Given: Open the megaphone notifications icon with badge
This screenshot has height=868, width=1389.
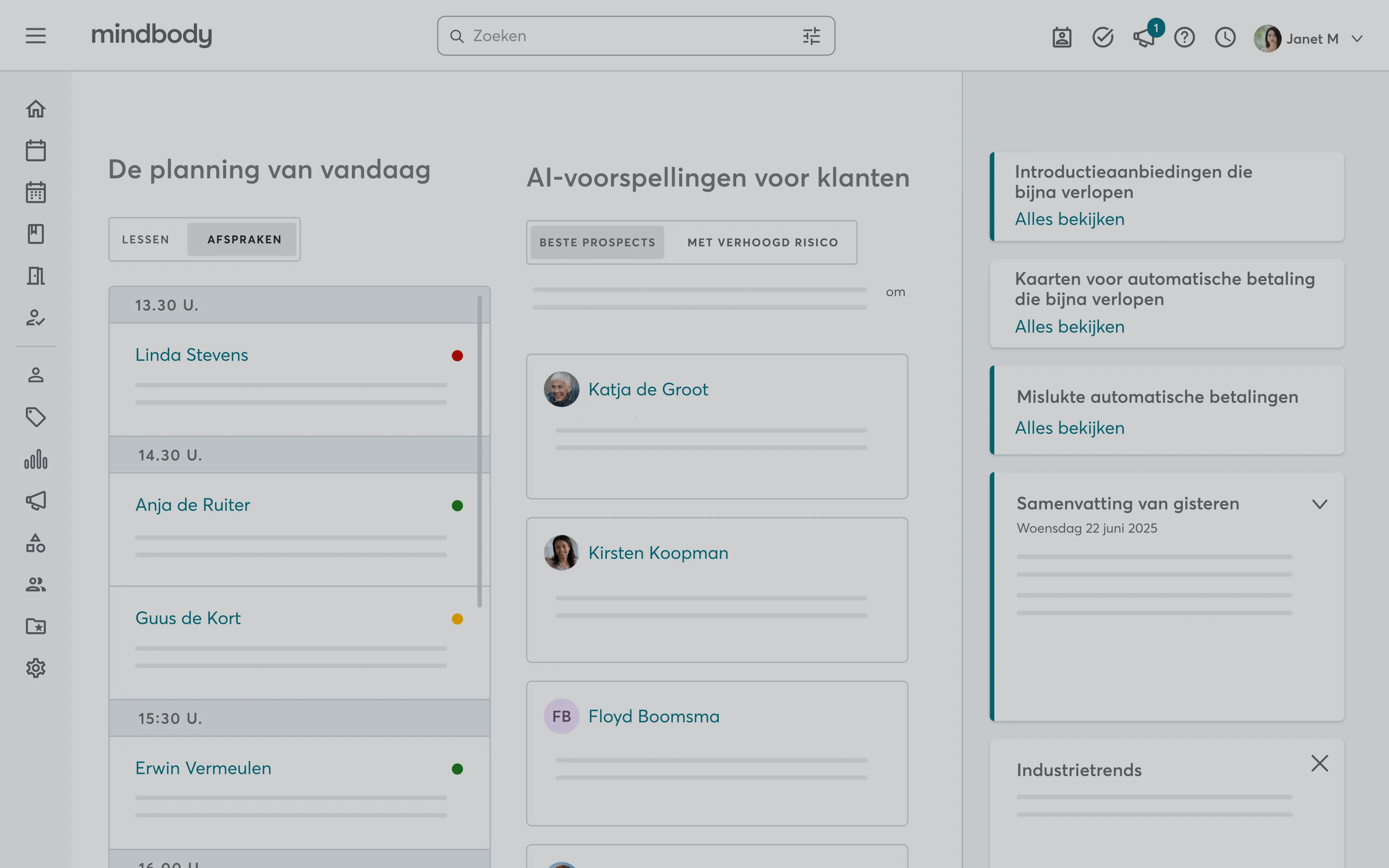Looking at the screenshot, I should pyautogui.click(x=1143, y=38).
